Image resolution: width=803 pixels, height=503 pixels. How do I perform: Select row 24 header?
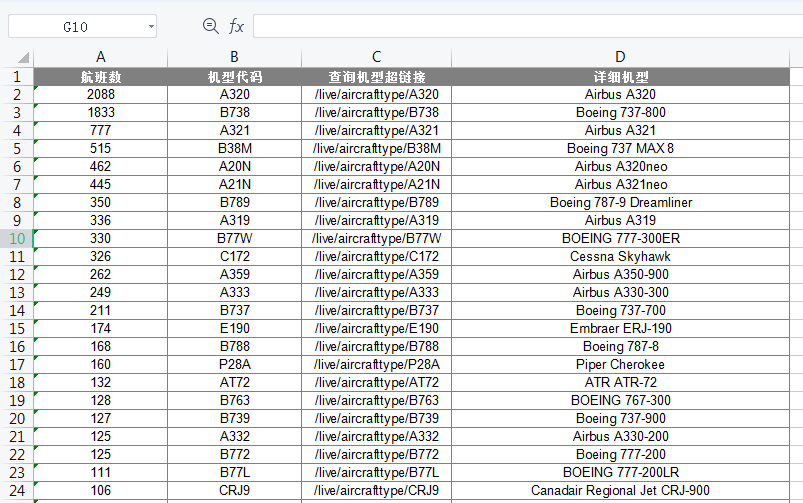coord(17,491)
